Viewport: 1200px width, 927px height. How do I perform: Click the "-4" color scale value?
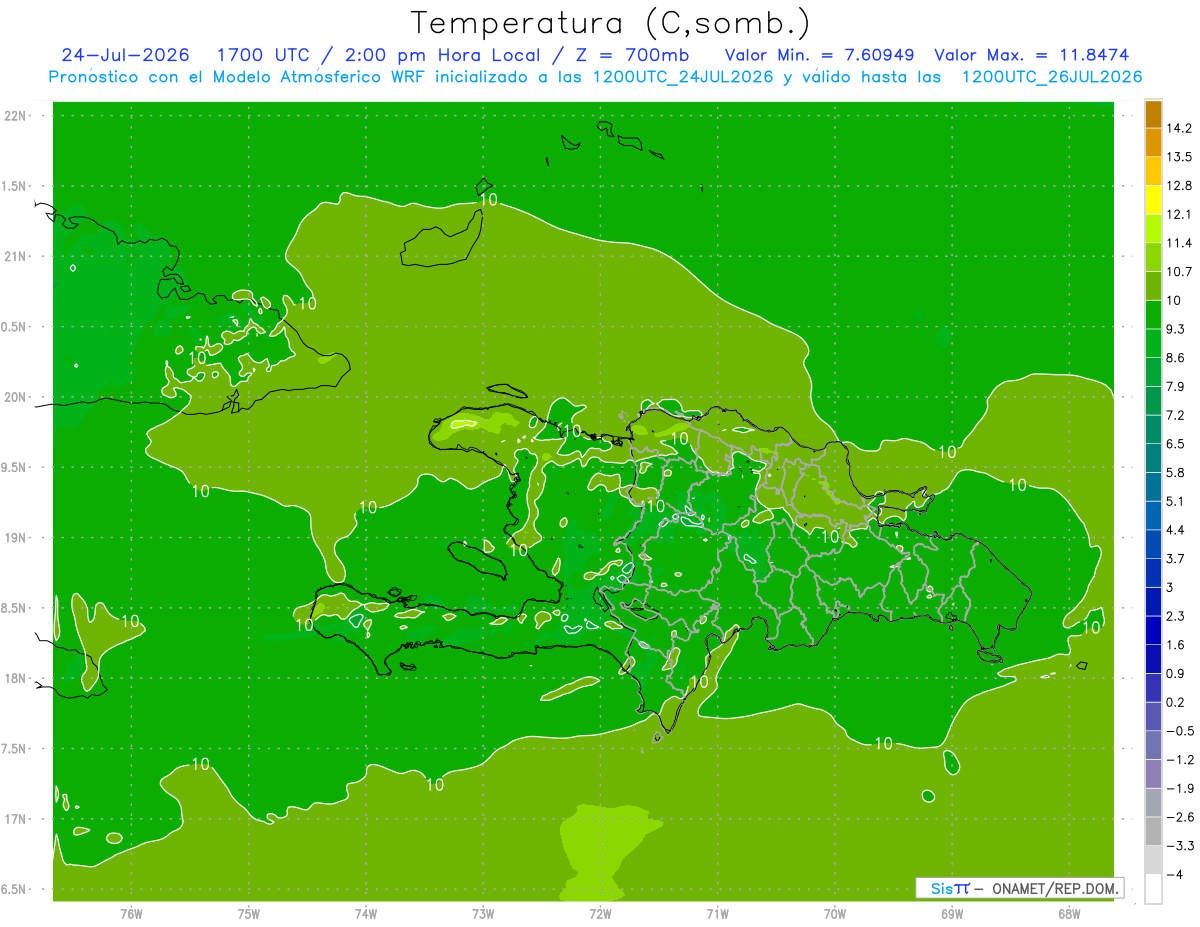tap(1174, 875)
